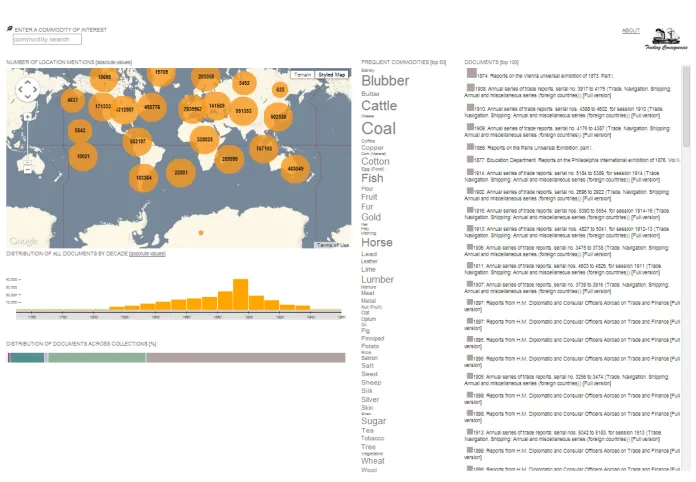Select Gold in the commodity cloud

371,217
